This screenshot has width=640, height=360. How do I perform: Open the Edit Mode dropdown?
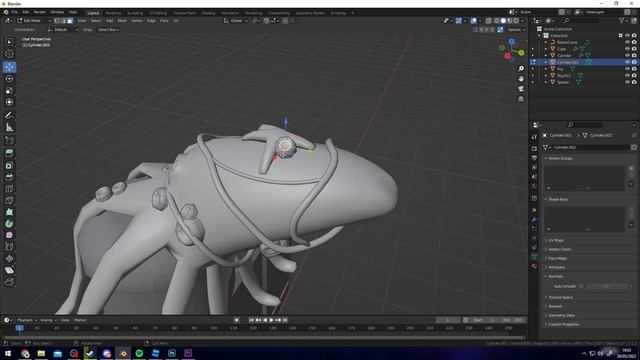coord(34,20)
